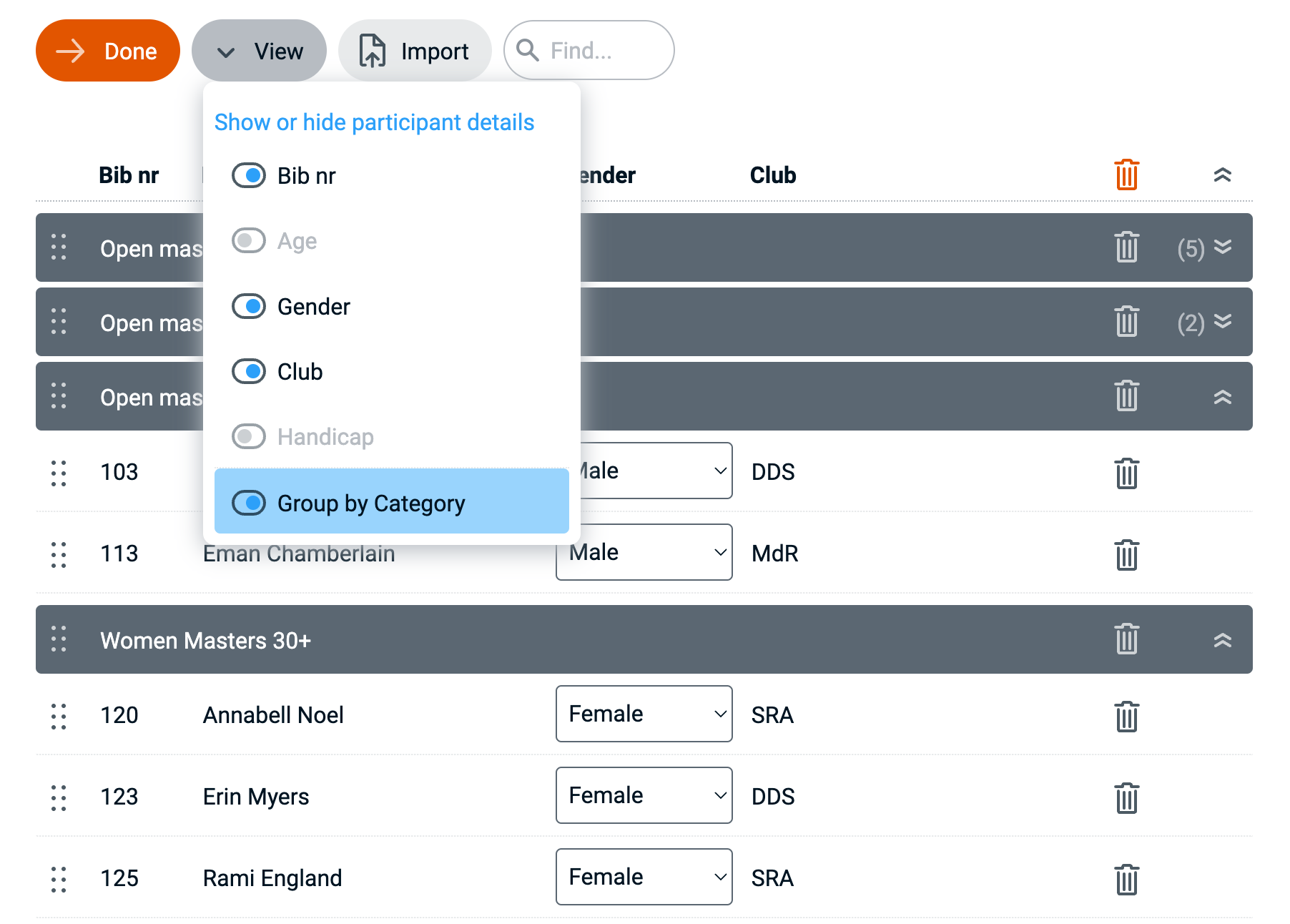Open gender dropdown for Rami England
1290x924 pixels.
pyautogui.click(x=644, y=877)
